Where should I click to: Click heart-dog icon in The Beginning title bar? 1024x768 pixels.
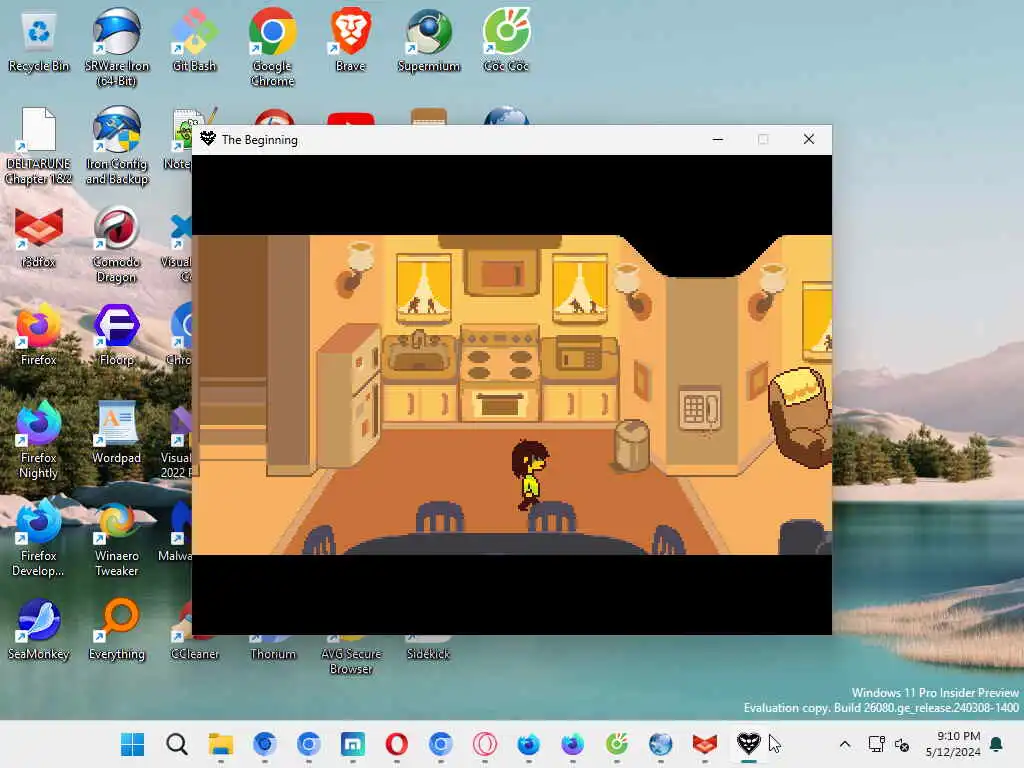pyautogui.click(x=208, y=139)
